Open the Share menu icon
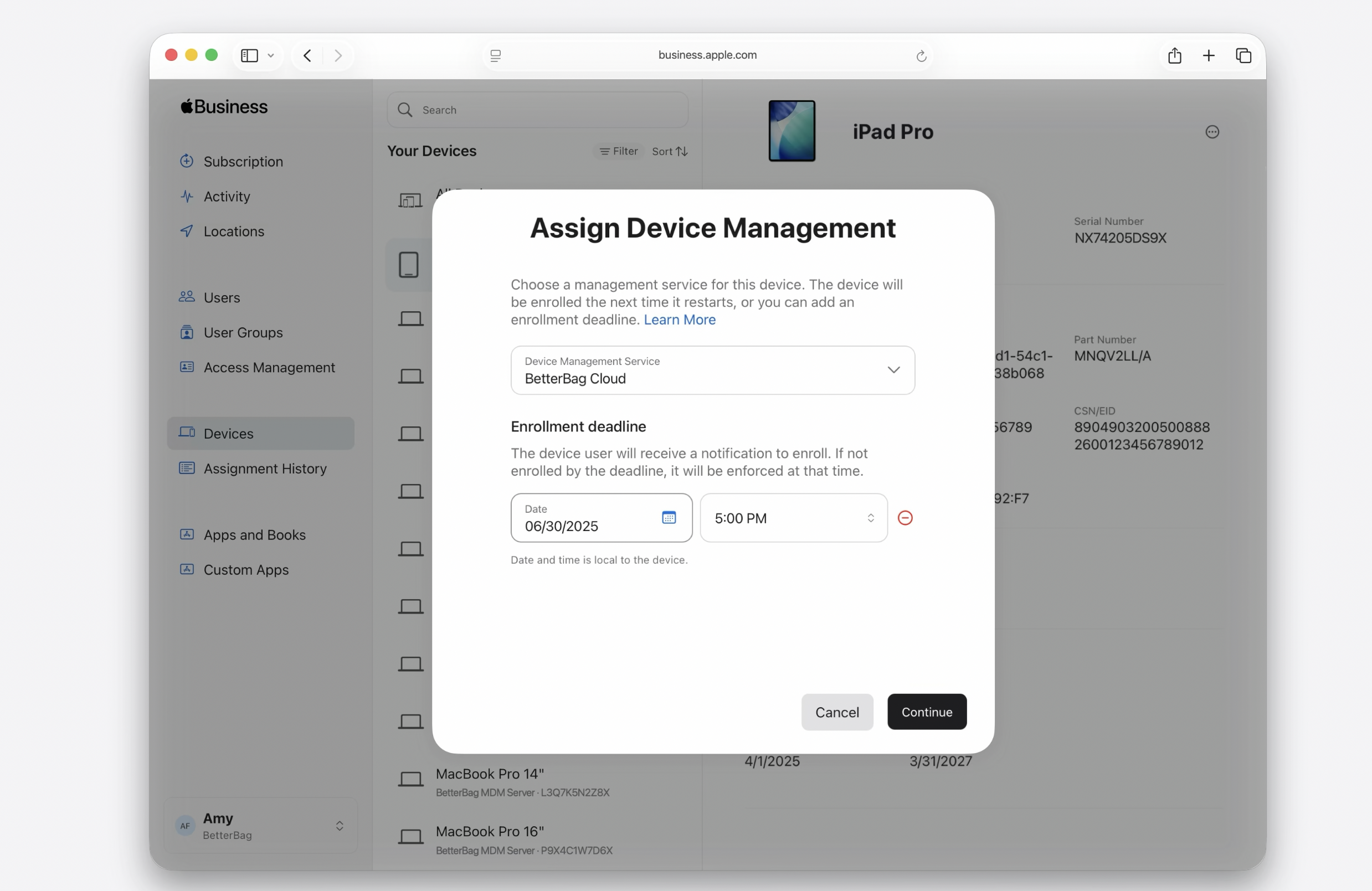1372x891 pixels. click(x=1174, y=55)
